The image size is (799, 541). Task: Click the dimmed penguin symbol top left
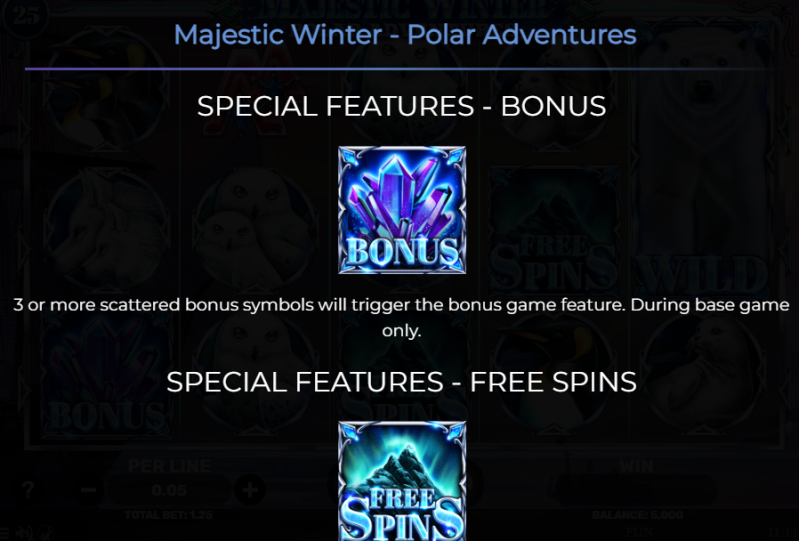[106, 89]
